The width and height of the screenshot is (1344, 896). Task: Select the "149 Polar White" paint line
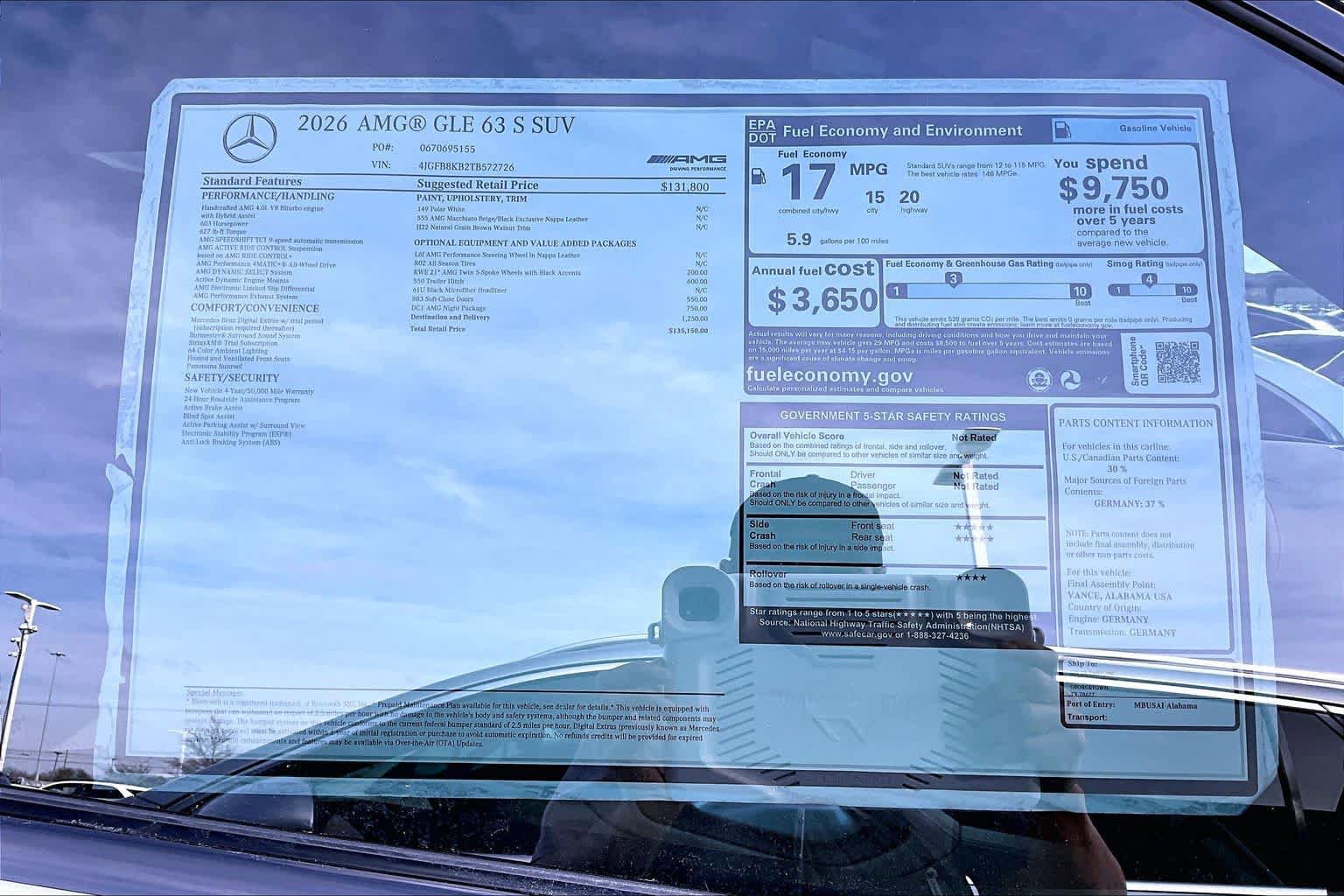[441, 210]
